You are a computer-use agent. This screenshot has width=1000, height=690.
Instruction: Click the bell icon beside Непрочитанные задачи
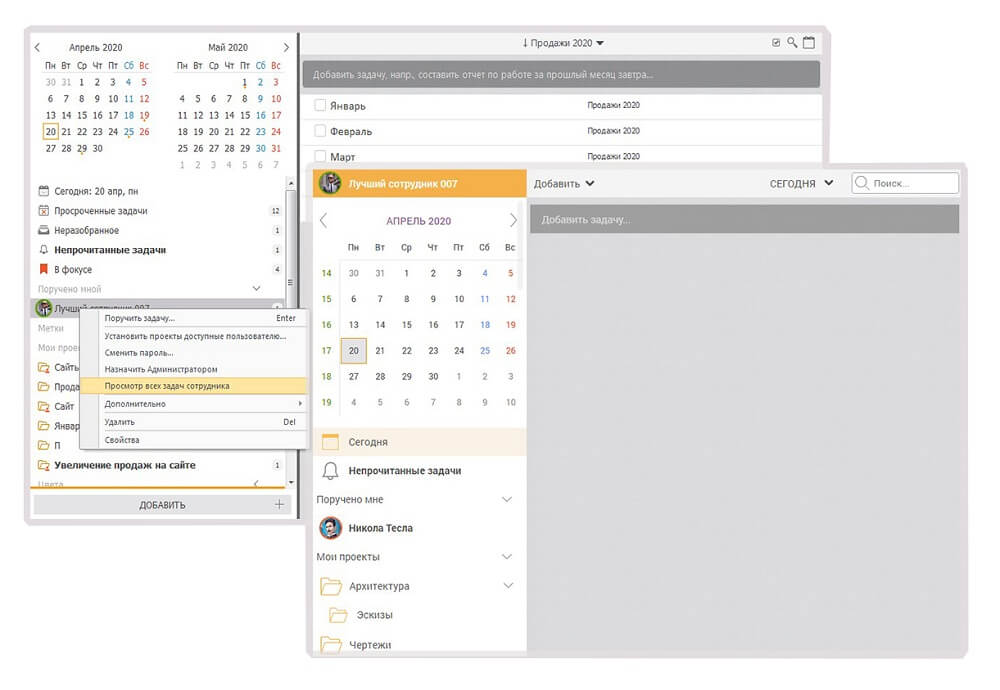(330, 471)
